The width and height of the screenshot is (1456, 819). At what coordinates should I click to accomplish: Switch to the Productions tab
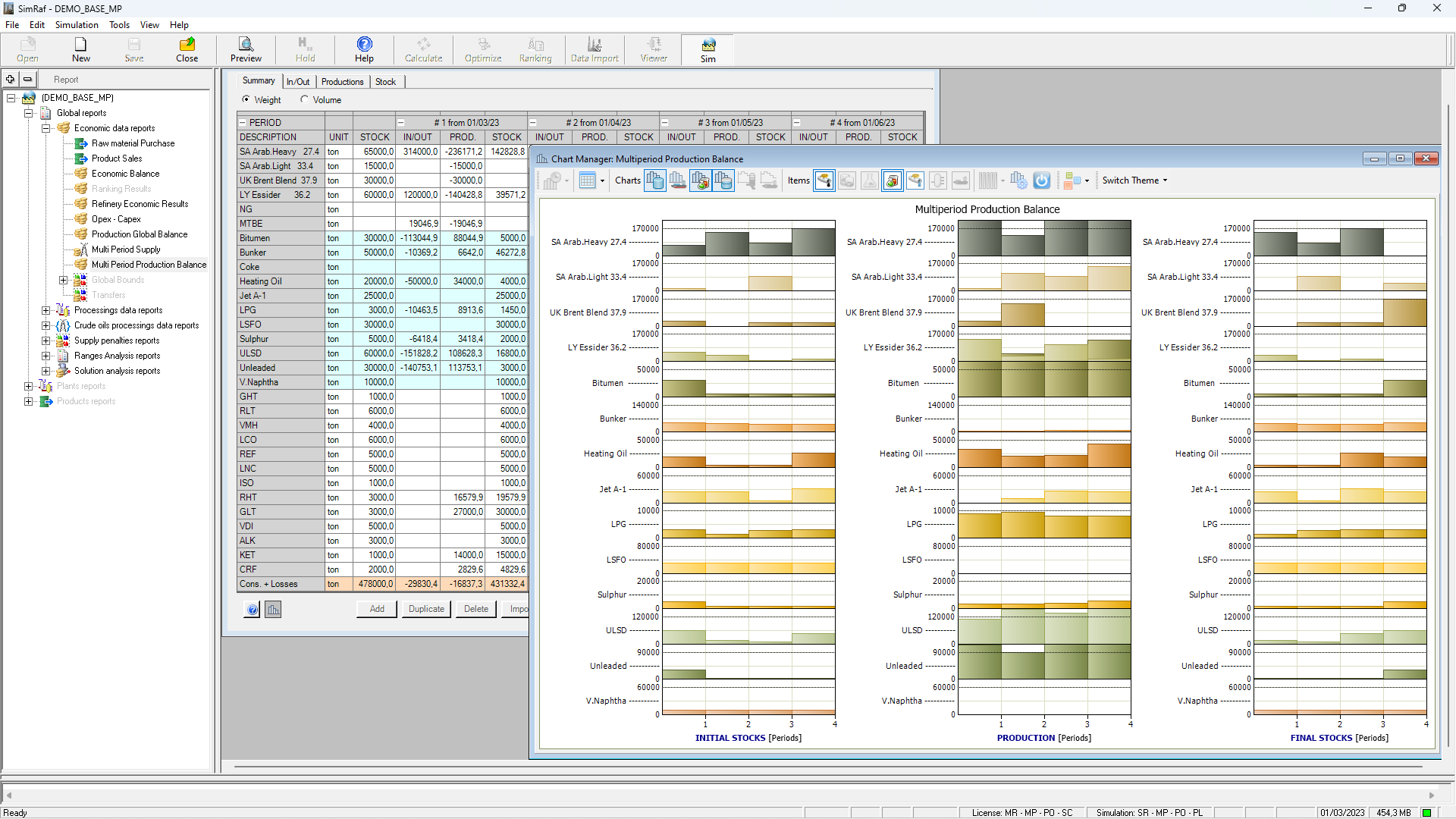click(342, 82)
